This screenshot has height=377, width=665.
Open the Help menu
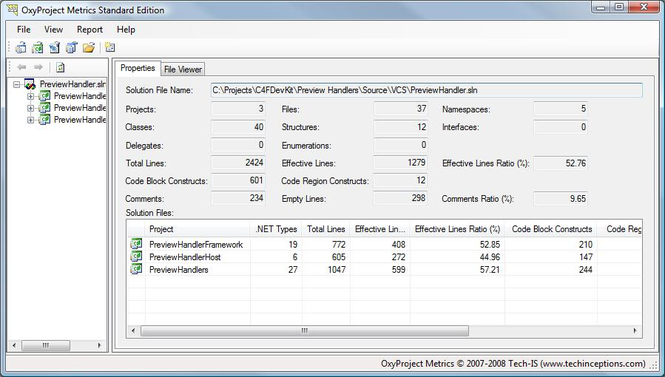pyautogui.click(x=126, y=29)
